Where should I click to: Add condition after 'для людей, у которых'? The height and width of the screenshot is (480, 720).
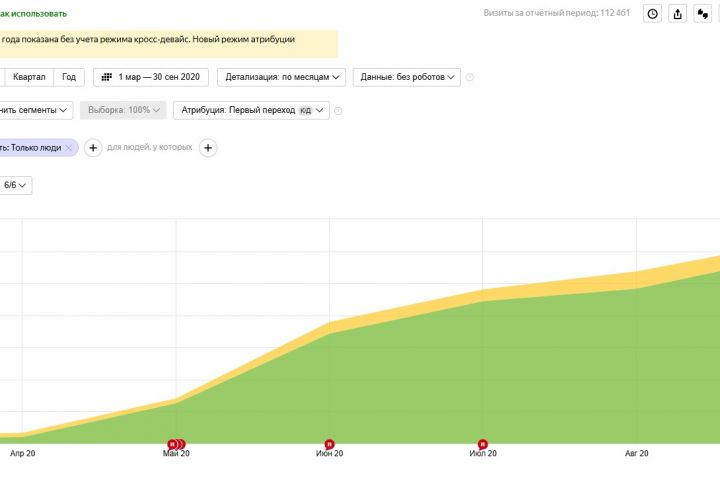tap(208, 148)
